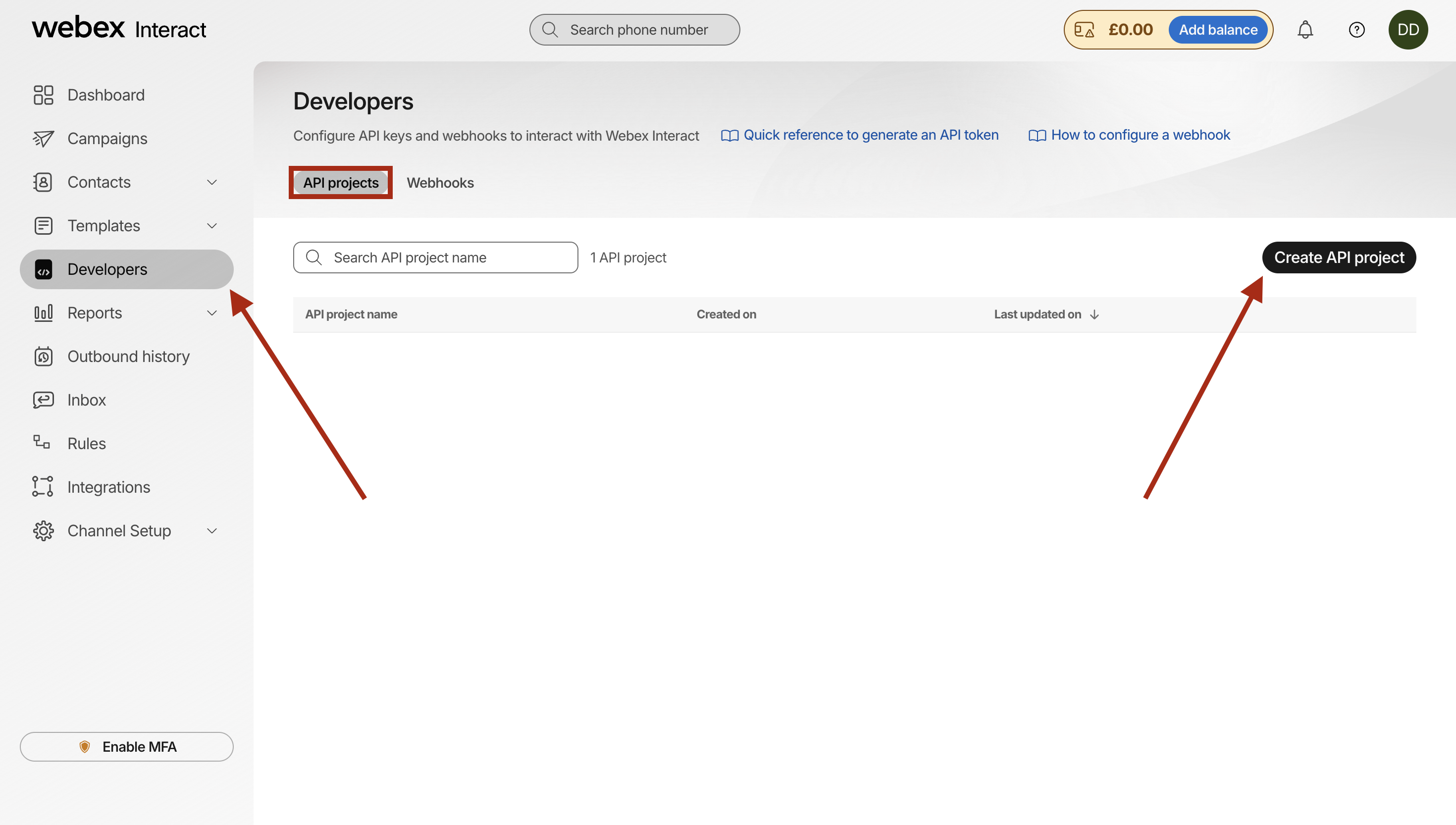Sort by Last updated on column header
Image resolution: width=1456 pixels, height=825 pixels.
pyautogui.click(x=1038, y=314)
